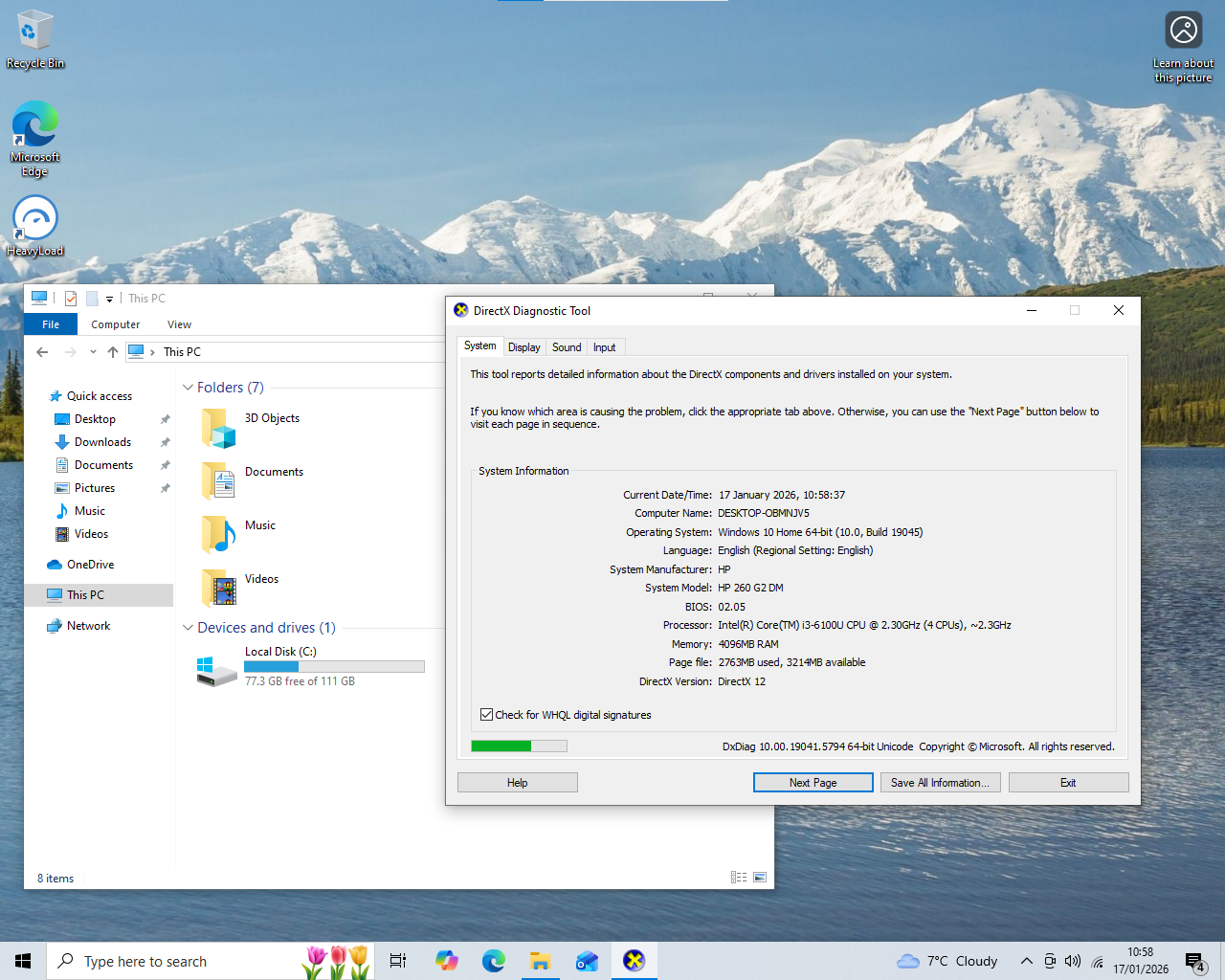The height and width of the screenshot is (980, 1225).
Task: Open the Computer ribbon tab
Action: point(115,324)
